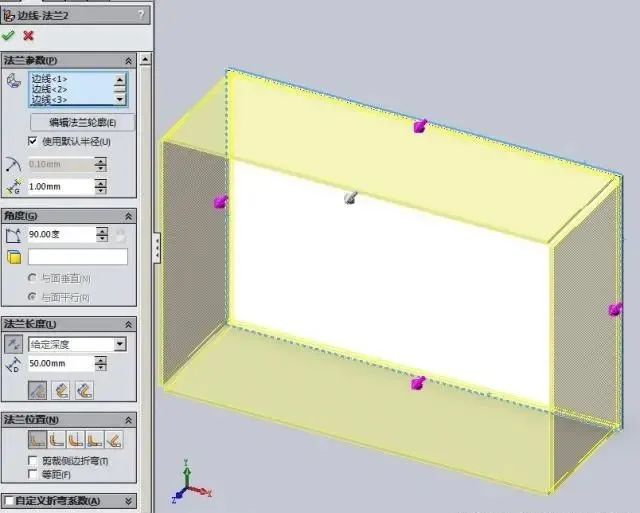Expand the 自定义折弯系数(A) section

(x=128, y=500)
